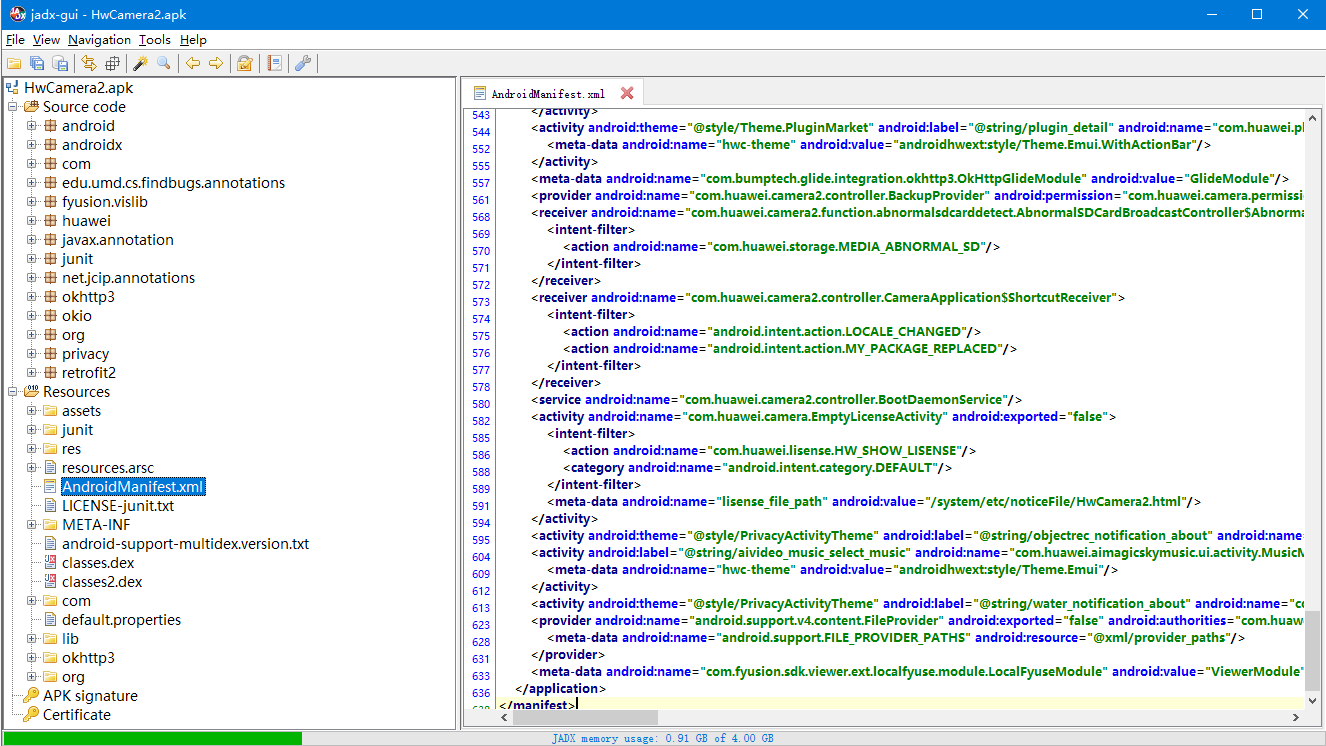Click the org package icon in Source code

click(51, 335)
